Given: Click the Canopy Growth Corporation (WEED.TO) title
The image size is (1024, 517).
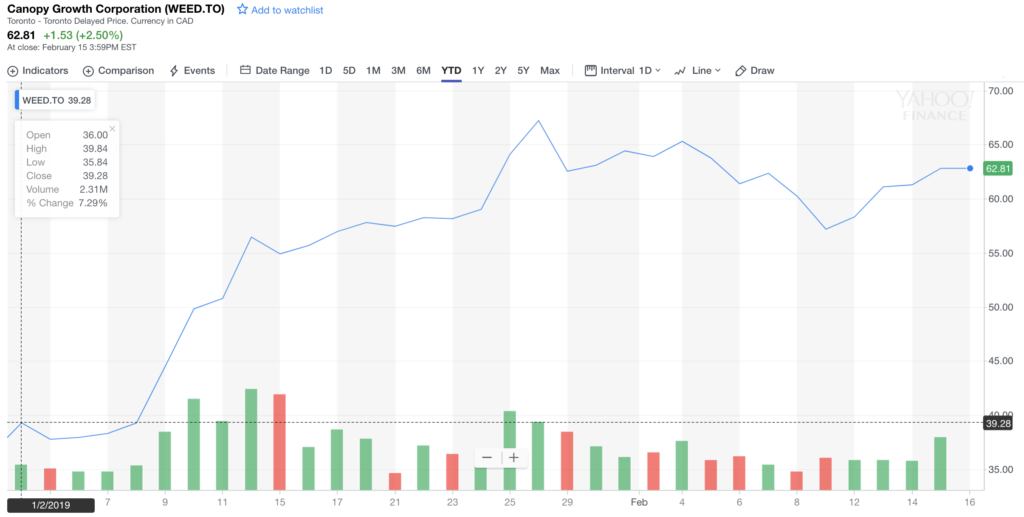Looking at the screenshot, I should click(x=116, y=10).
